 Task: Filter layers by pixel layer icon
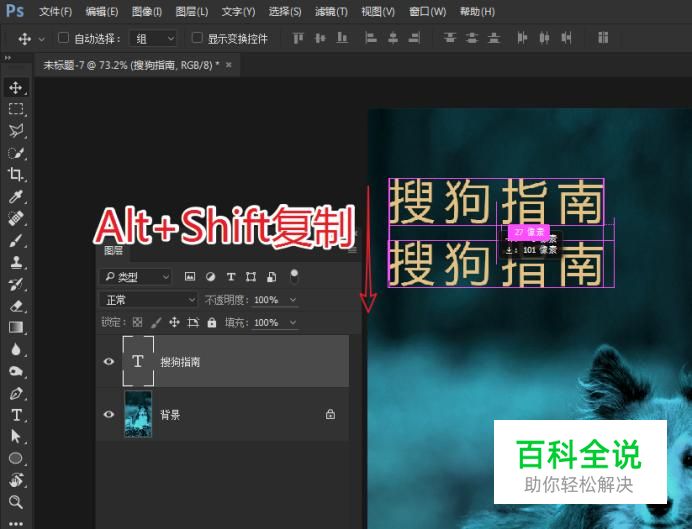click(x=190, y=277)
